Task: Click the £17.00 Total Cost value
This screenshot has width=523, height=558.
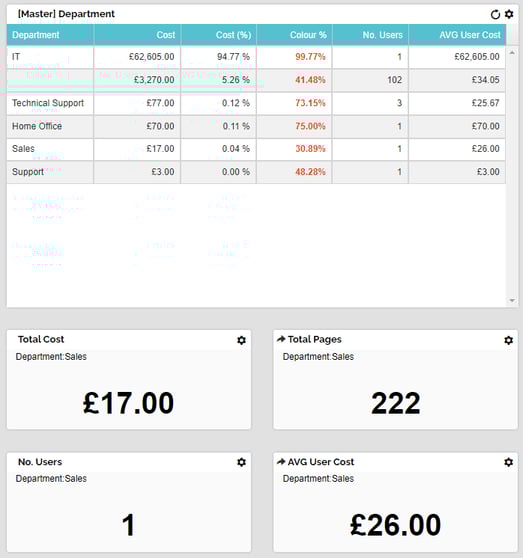Action: (x=128, y=403)
